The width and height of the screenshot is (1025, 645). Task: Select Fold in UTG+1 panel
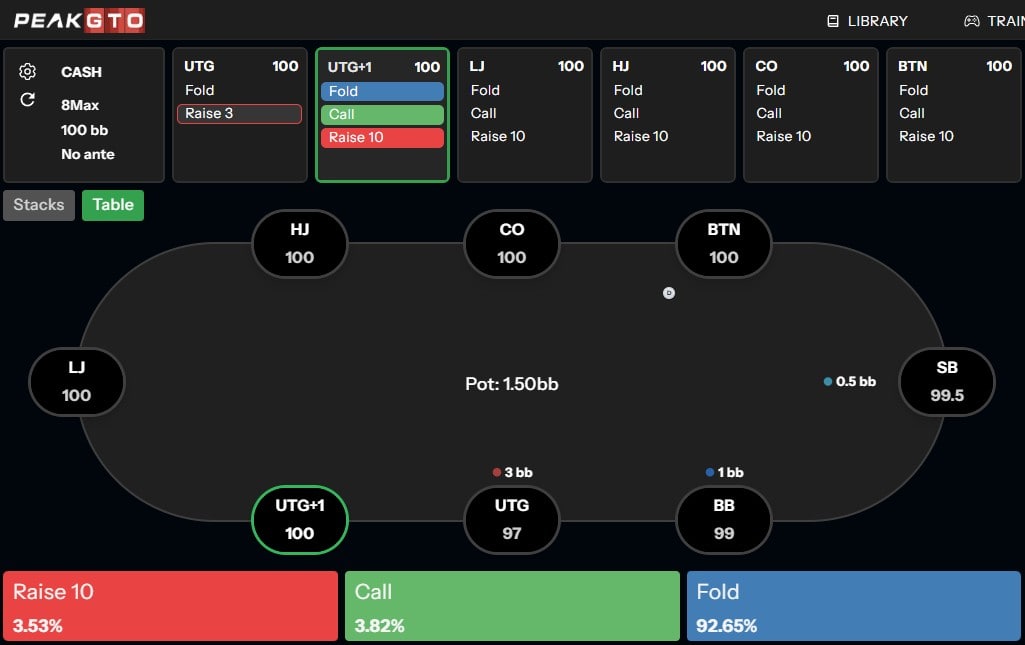pos(382,91)
